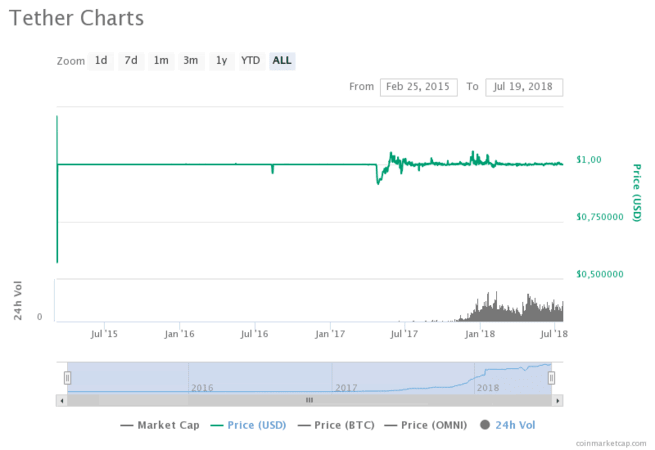Grab the right navigator range handle
The image size is (655, 450).
551,378
